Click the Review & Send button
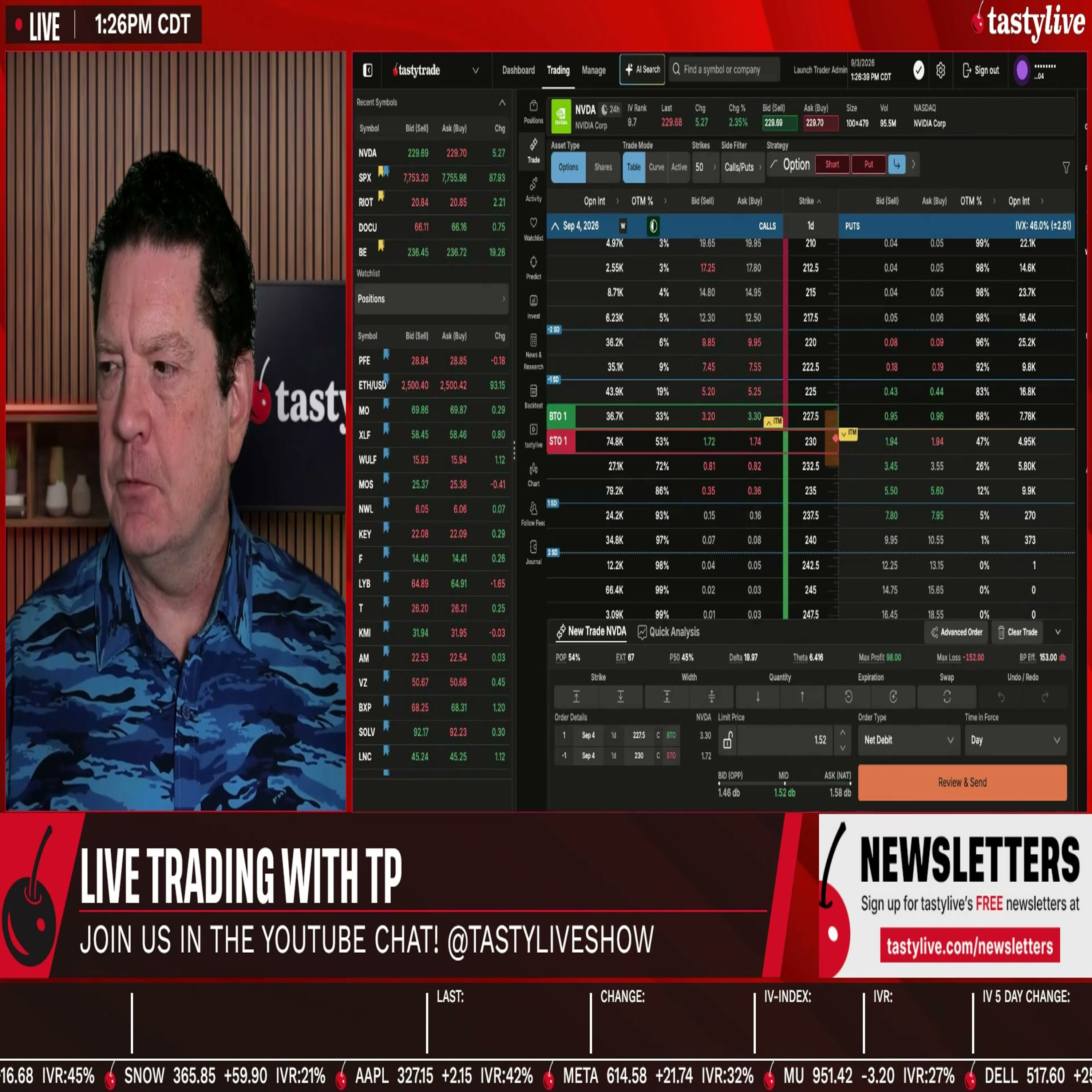Viewport: 1092px width, 1092px height. coord(962,782)
